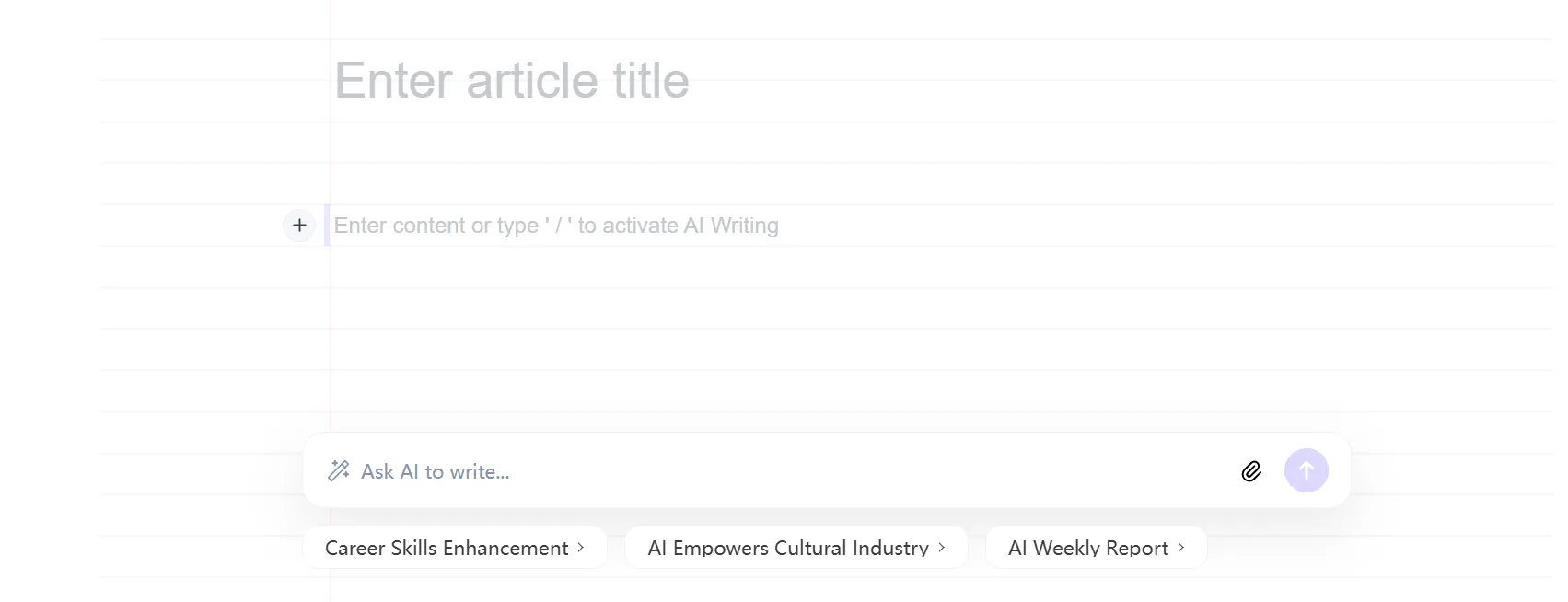Click the paperclip attachment icon
The height and width of the screenshot is (602, 1568).
click(1250, 471)
